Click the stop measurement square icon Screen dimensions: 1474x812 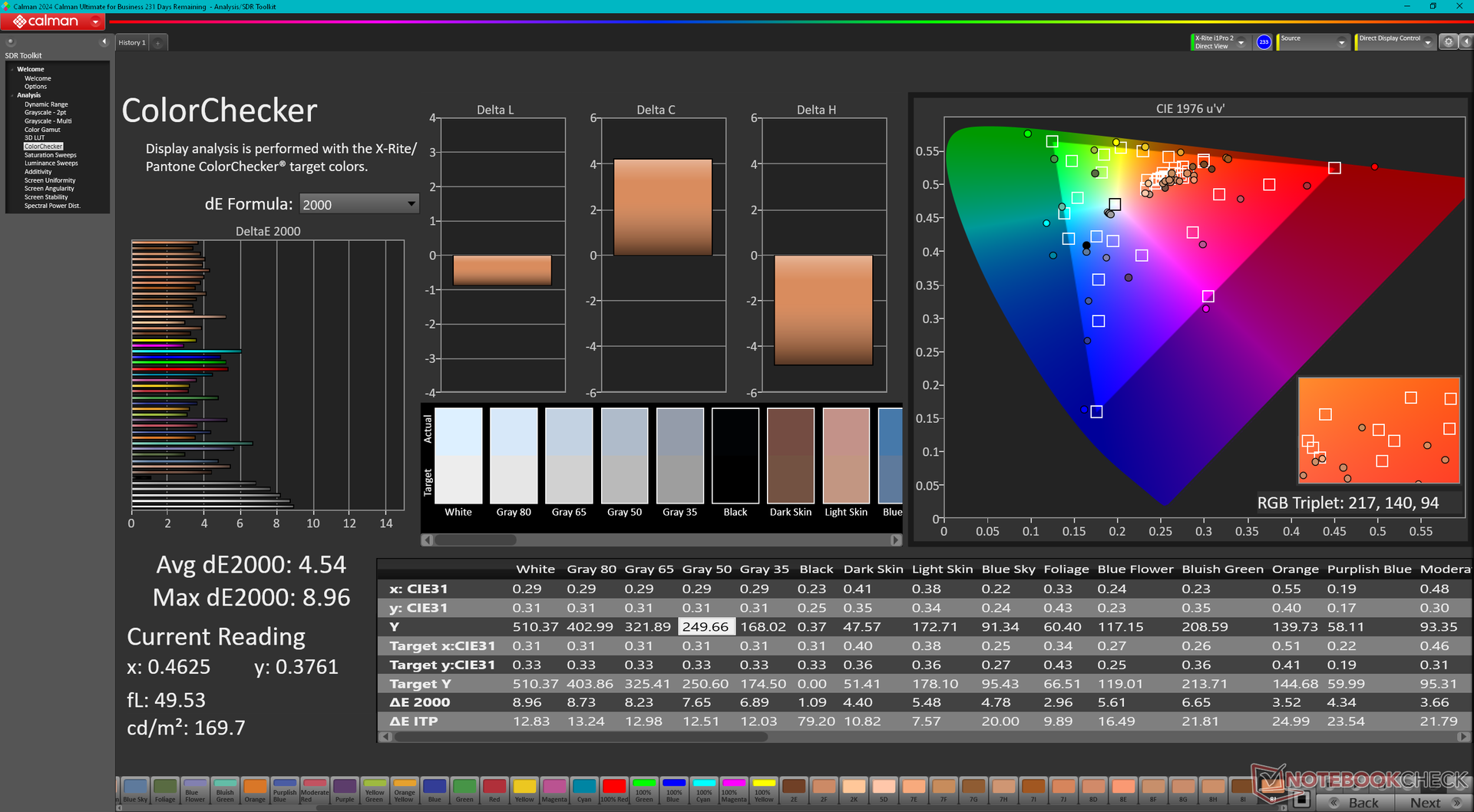pos(1300,800)
